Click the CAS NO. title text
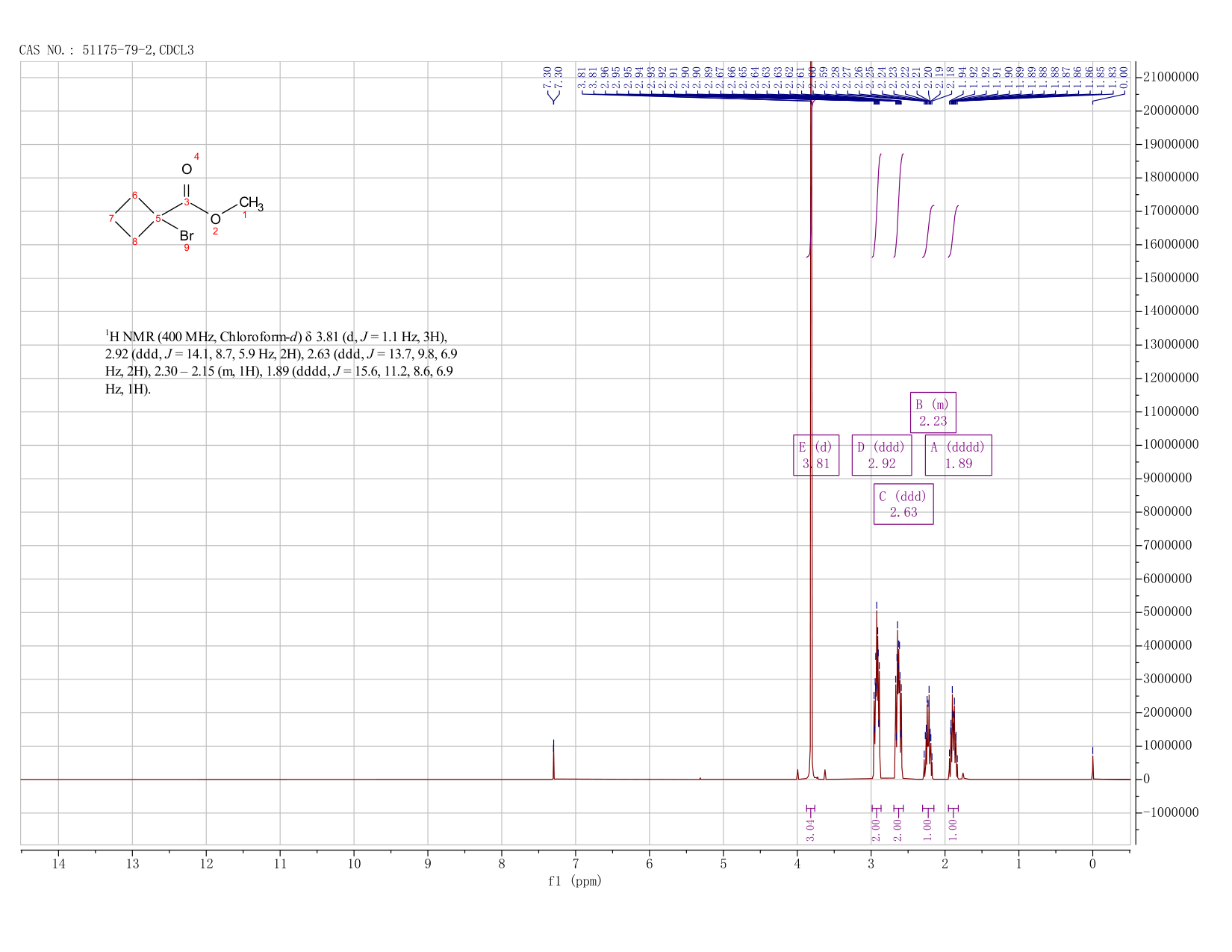 pyautogui.click(x=107, y=50)
